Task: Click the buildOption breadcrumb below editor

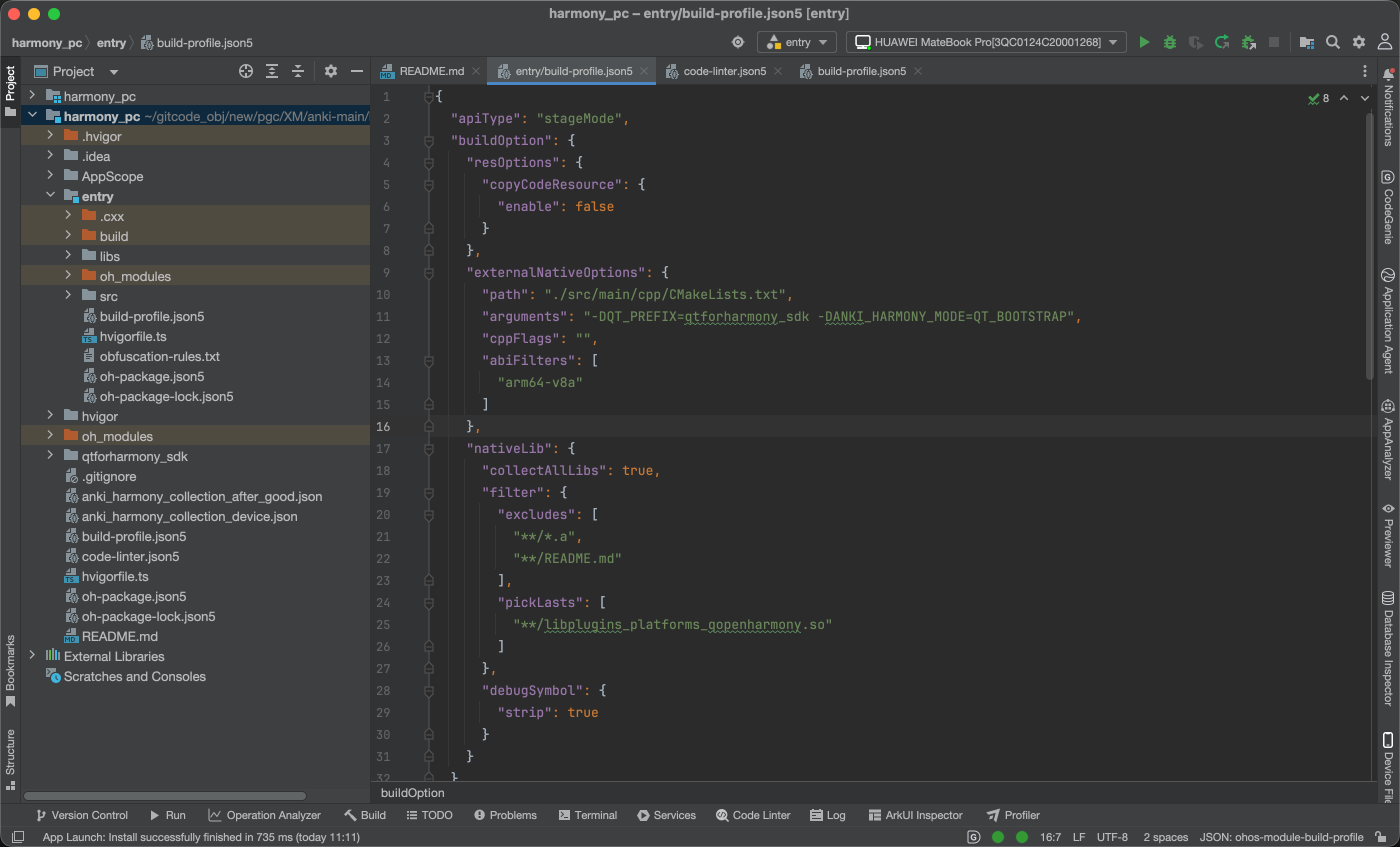Action: pyautogui.click(x=412, y=792)
